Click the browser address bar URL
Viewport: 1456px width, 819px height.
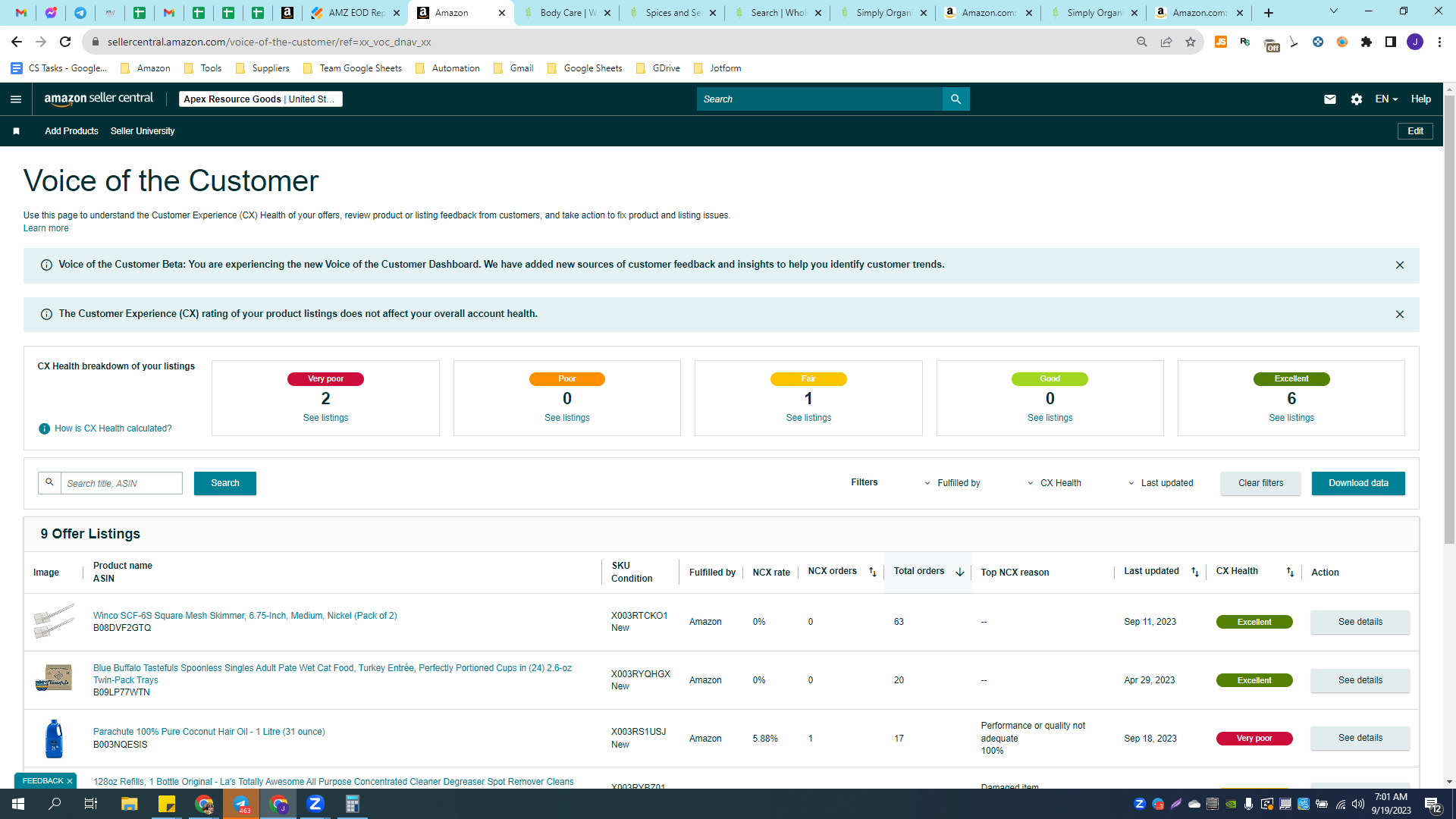269,42
